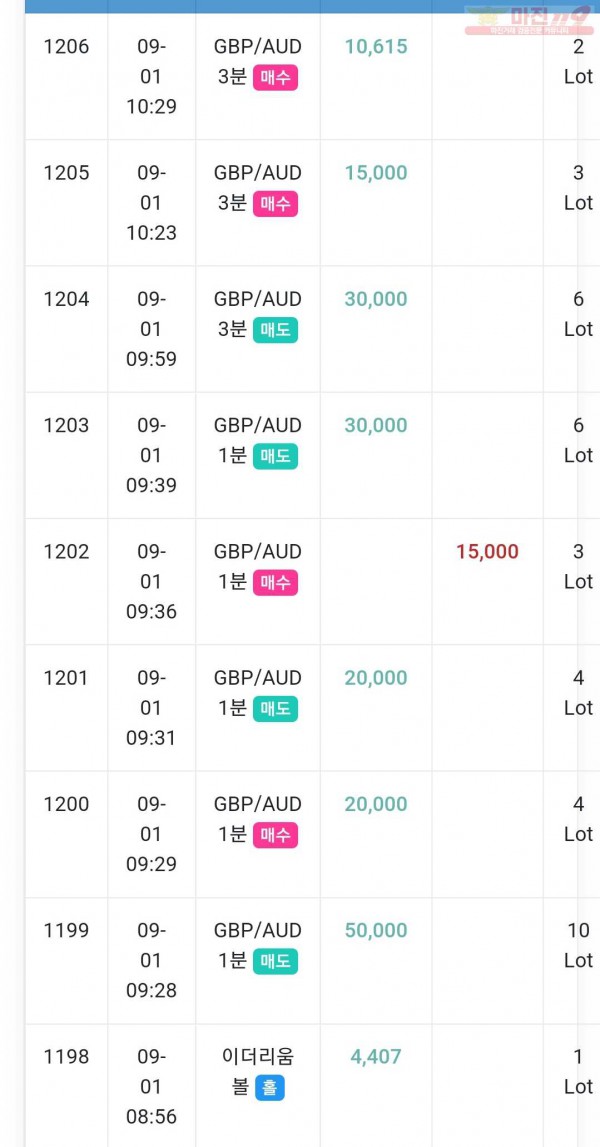
Task: Click the 매도 badge in row 1201
Action: pyautogui.click(x=275, y=709)
